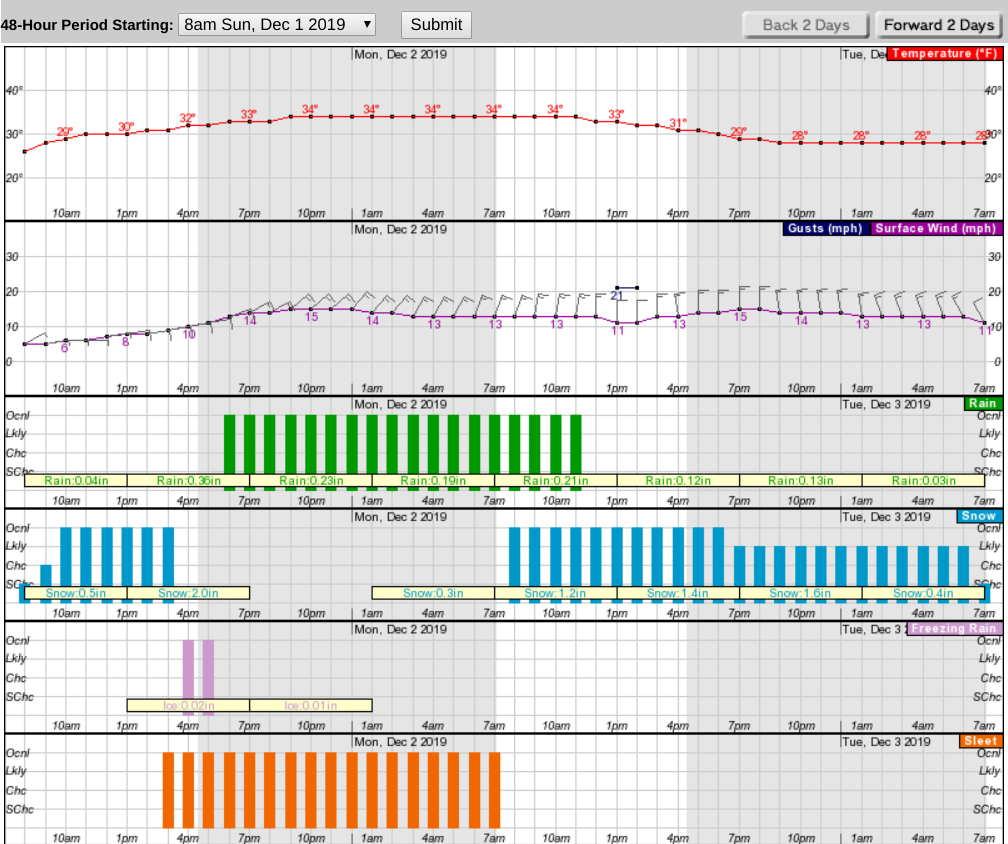
Task: Click the Ice:0.02in accumulation box
Action: [188, 705]
